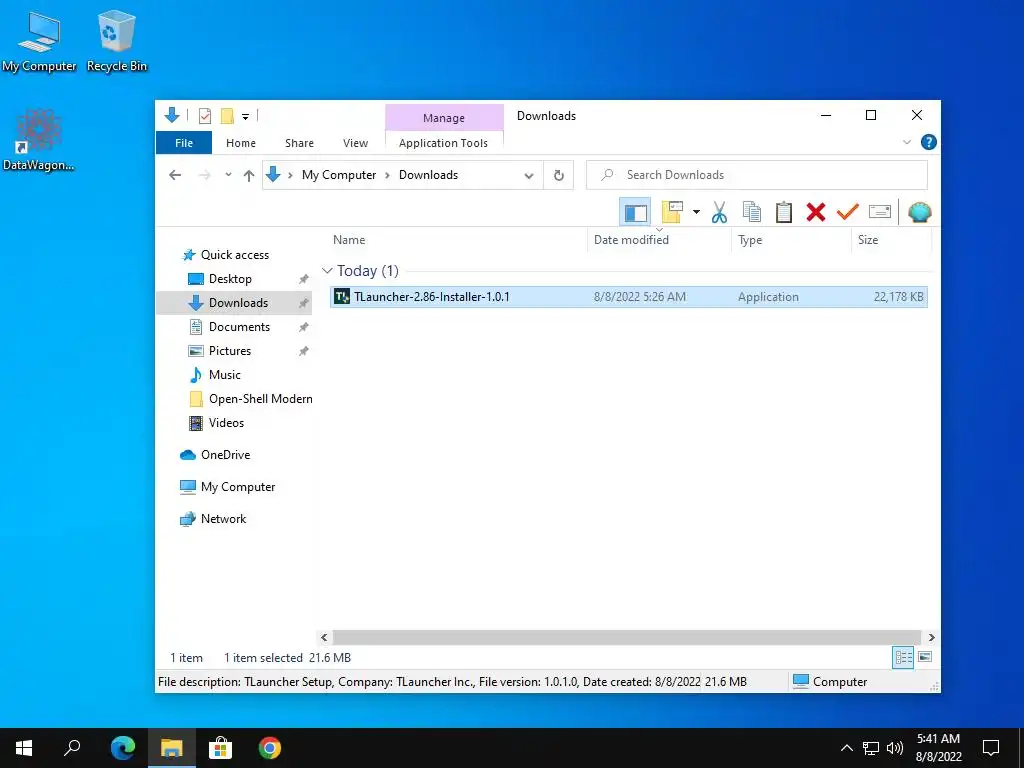Launch Microsoft Edge from taskbar
This screenshot has width=1024, height=768.
[122, 748]
